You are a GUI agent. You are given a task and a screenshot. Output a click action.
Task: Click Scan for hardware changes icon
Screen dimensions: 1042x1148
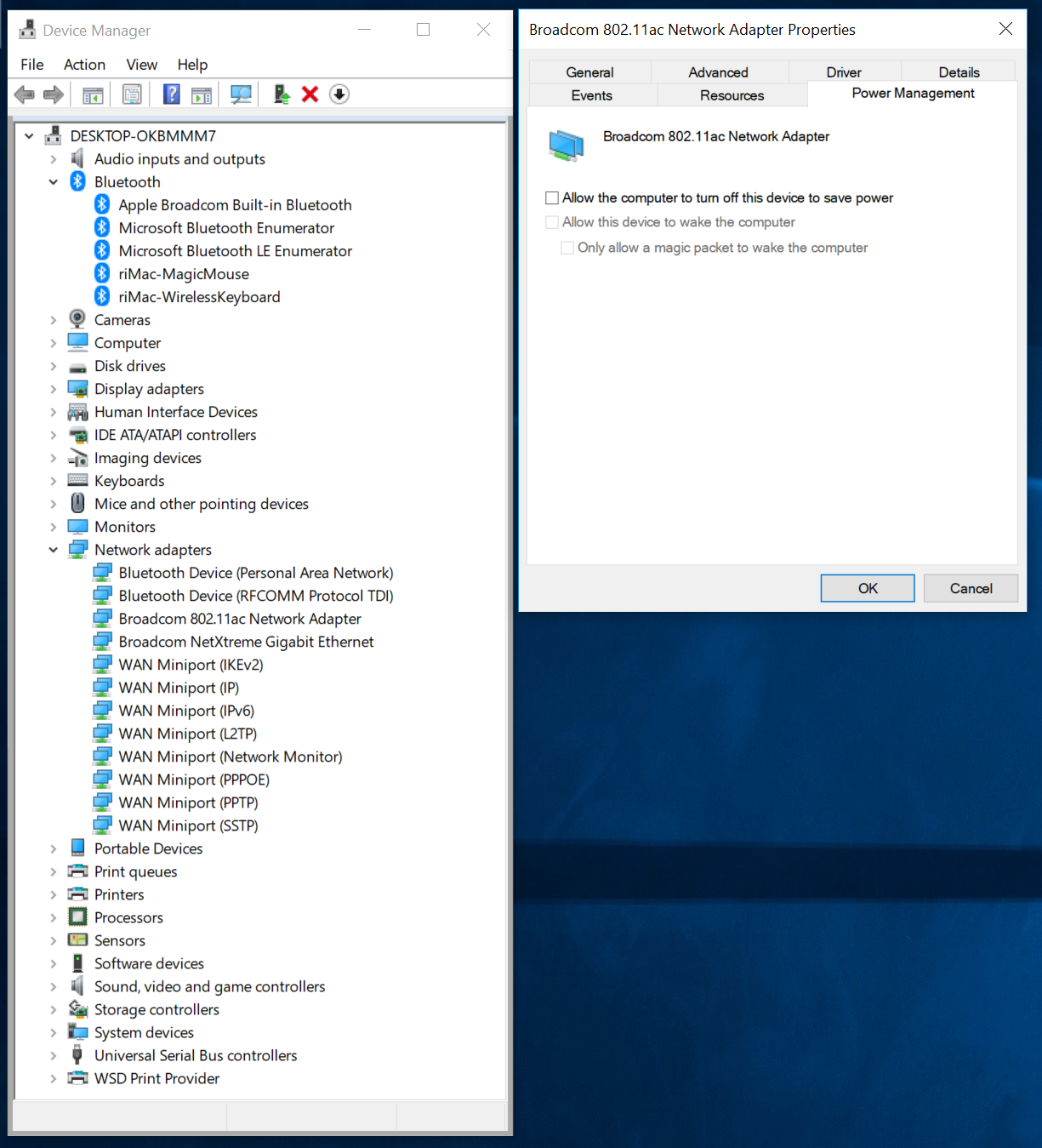coord(241,94)
